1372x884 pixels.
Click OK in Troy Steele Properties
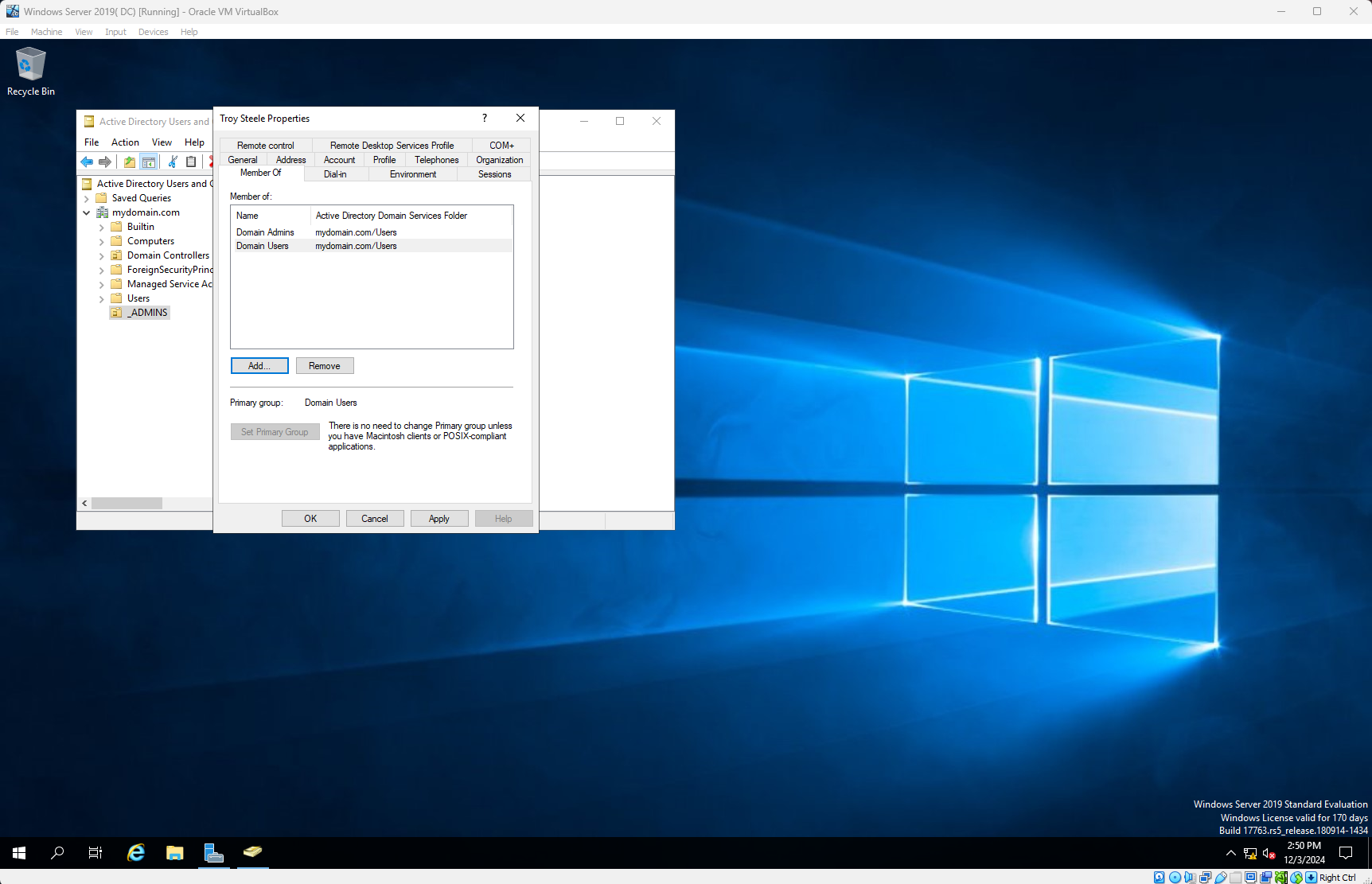[x=310, y=519]
